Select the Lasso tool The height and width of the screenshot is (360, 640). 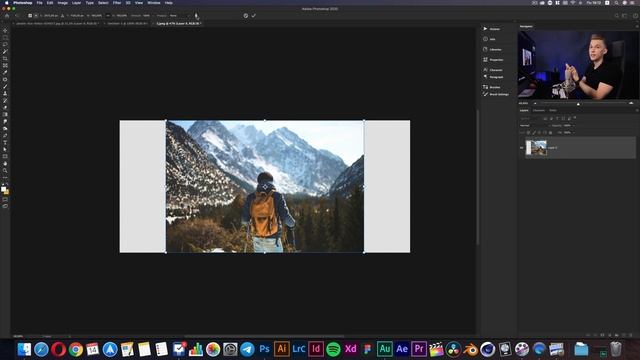coord(5,44)
